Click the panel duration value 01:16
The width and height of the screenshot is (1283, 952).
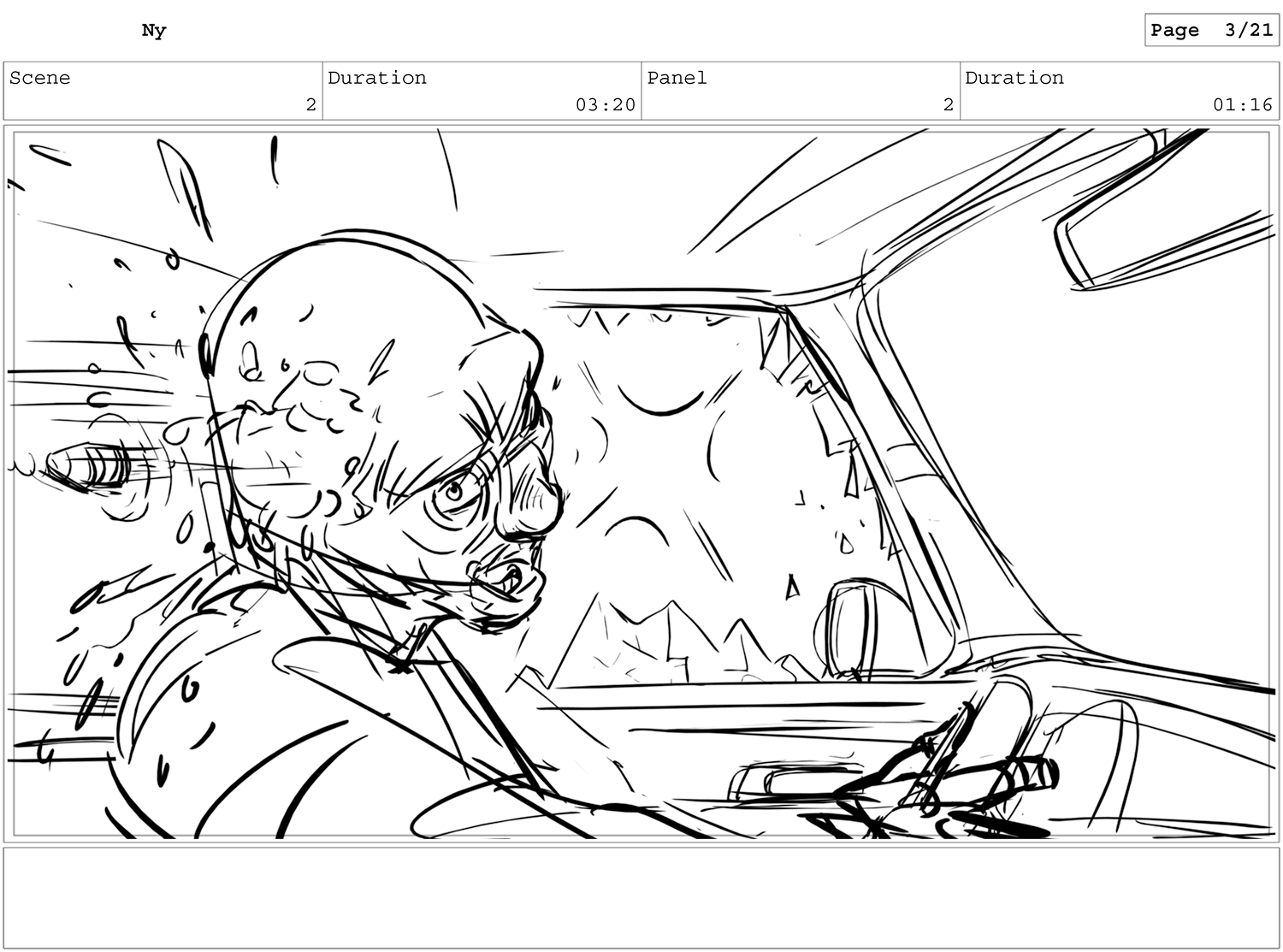[x=1242, y=104]
